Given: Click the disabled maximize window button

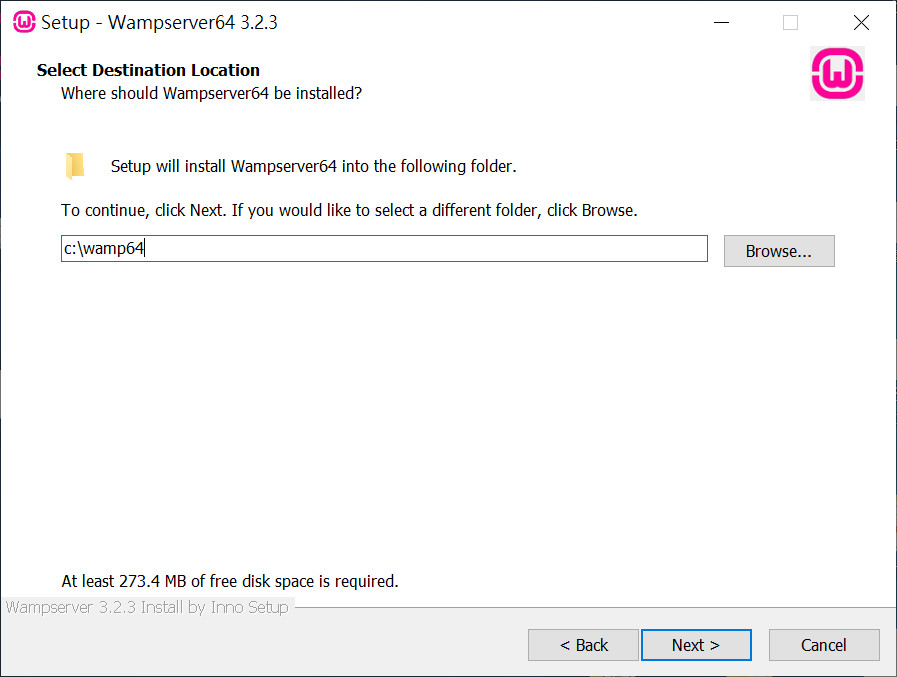Looking at the screenshot, I should click(x=790, y=22).
